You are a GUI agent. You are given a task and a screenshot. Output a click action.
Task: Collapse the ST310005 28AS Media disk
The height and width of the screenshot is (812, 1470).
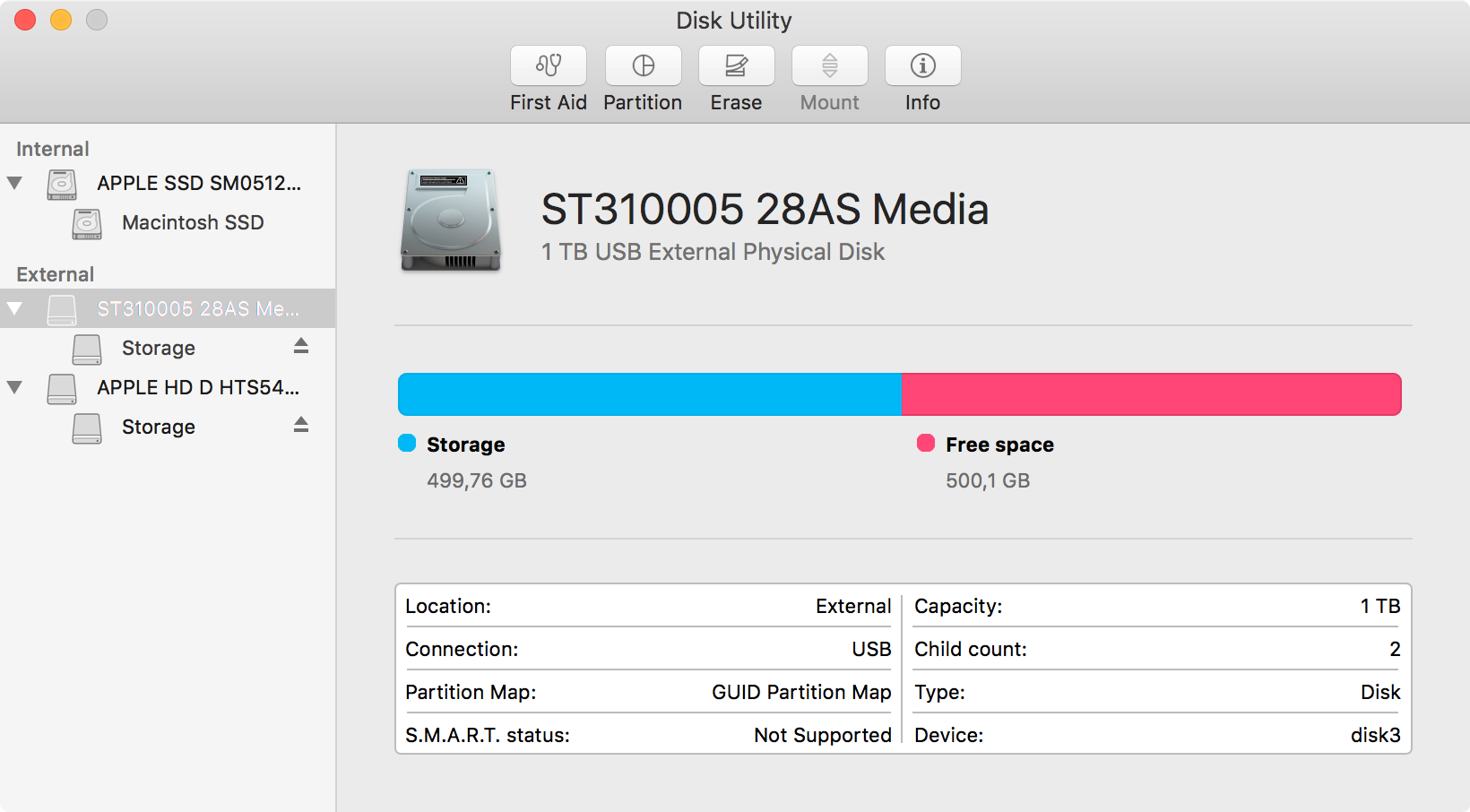tap(14, 308)
